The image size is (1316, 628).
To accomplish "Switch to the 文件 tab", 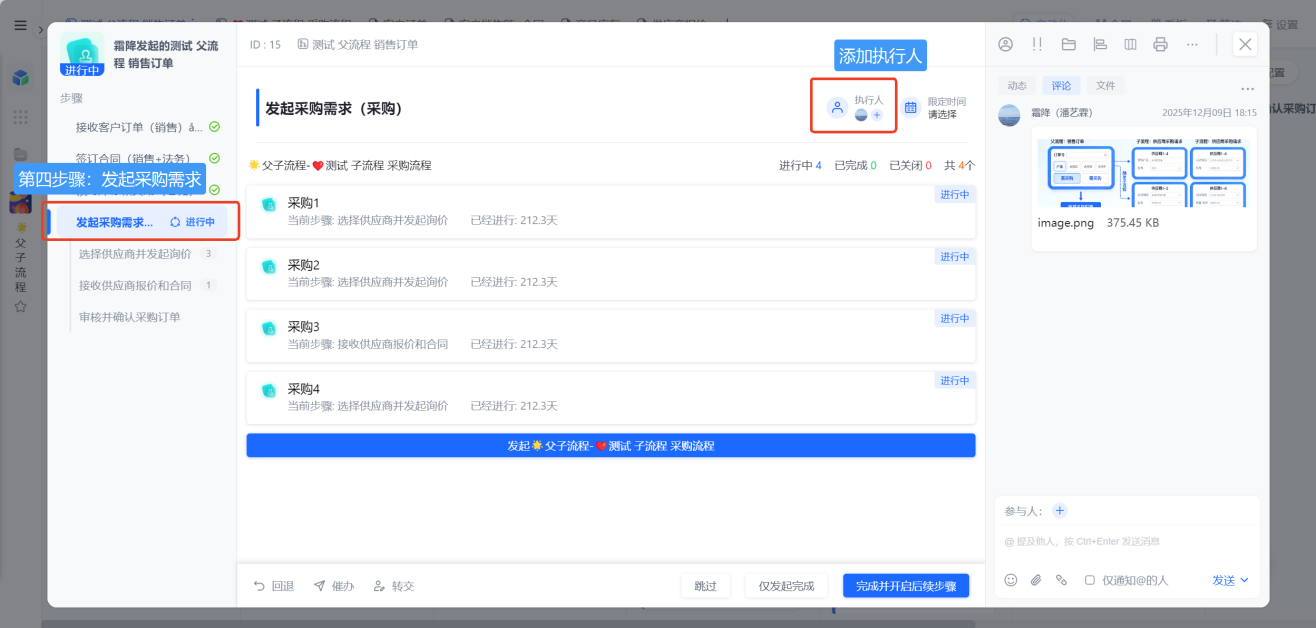I will pyautogui.click(x=1105, y=86).
